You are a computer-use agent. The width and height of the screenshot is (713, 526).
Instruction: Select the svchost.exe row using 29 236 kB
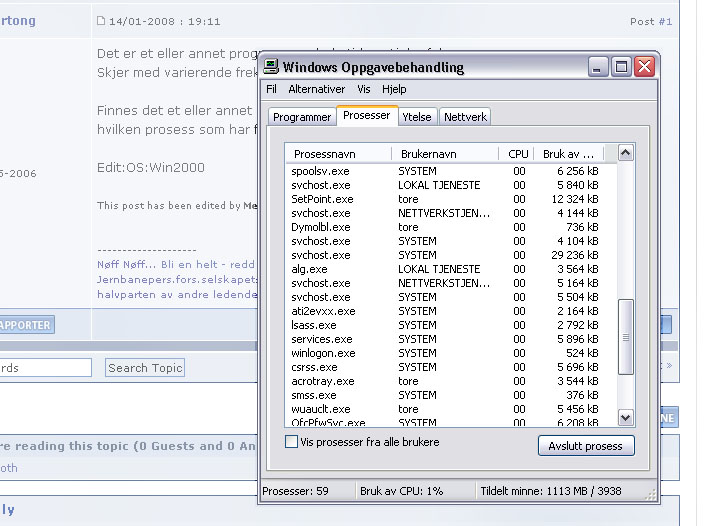click(451, 255)
